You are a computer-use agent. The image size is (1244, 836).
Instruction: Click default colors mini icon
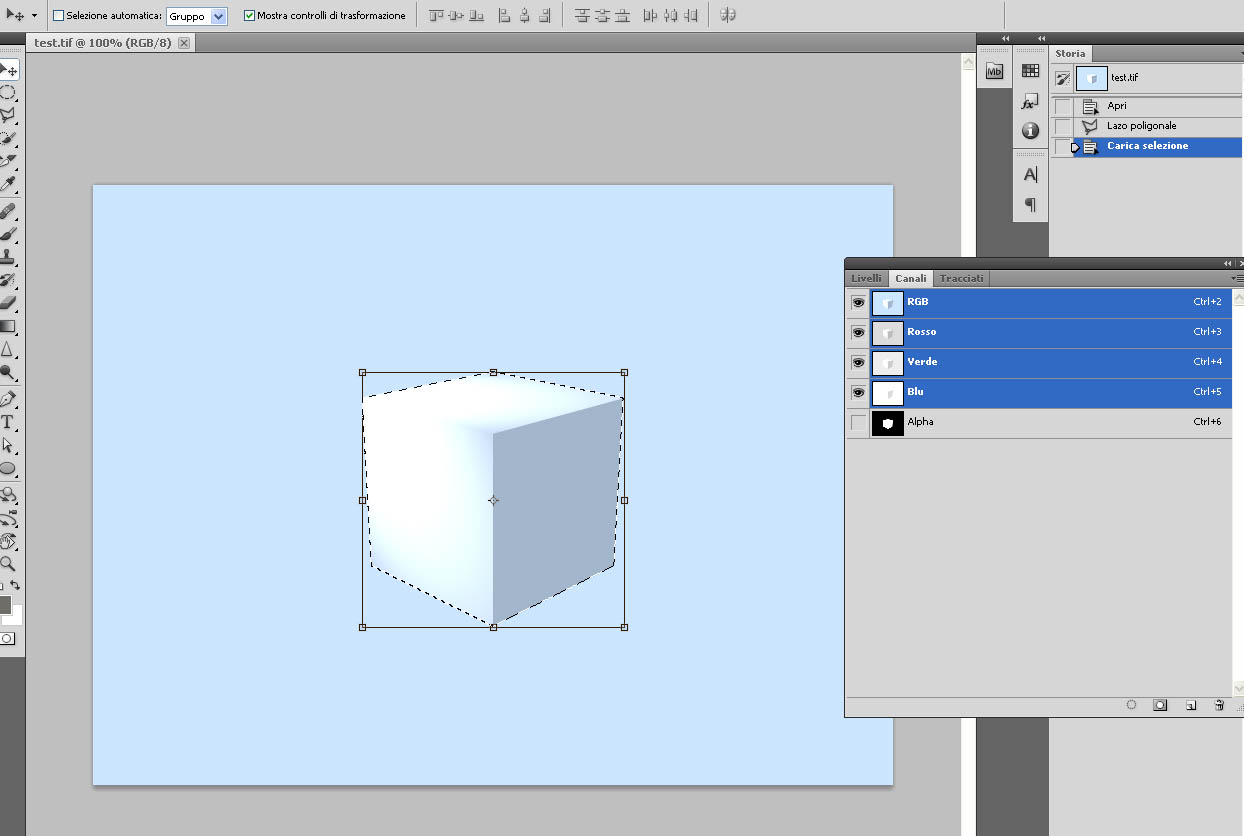tap(1, 586)
